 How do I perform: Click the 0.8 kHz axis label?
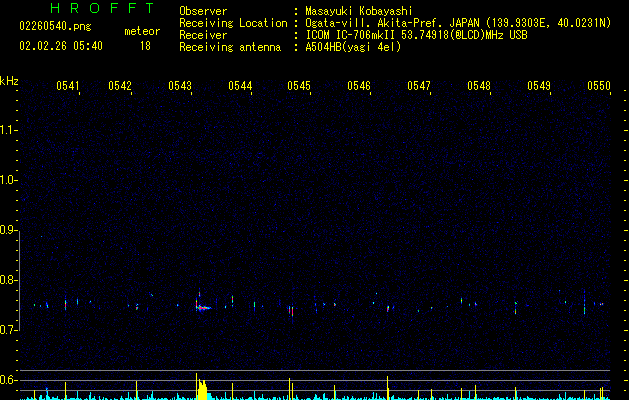click(8, 280)
